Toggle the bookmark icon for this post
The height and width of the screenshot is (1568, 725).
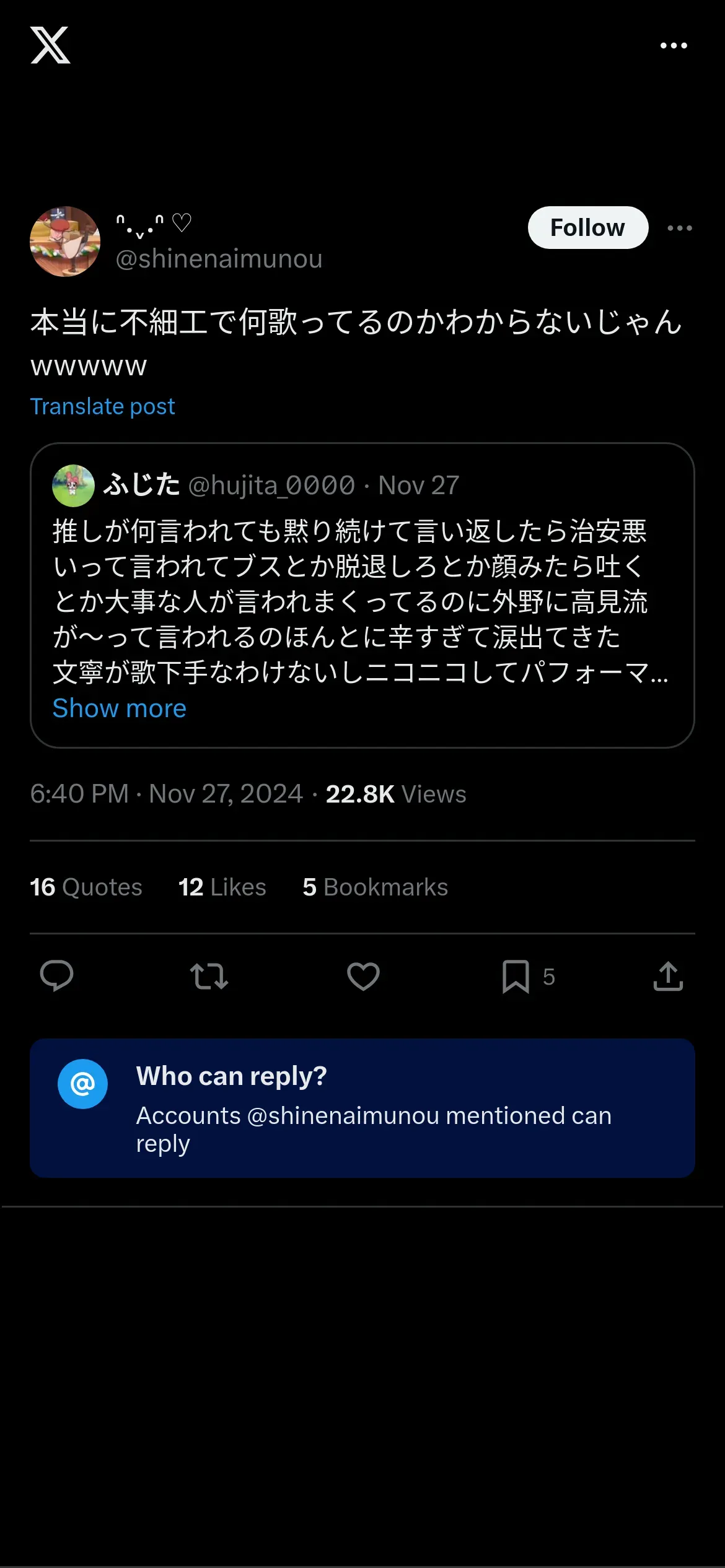(516, 976)
